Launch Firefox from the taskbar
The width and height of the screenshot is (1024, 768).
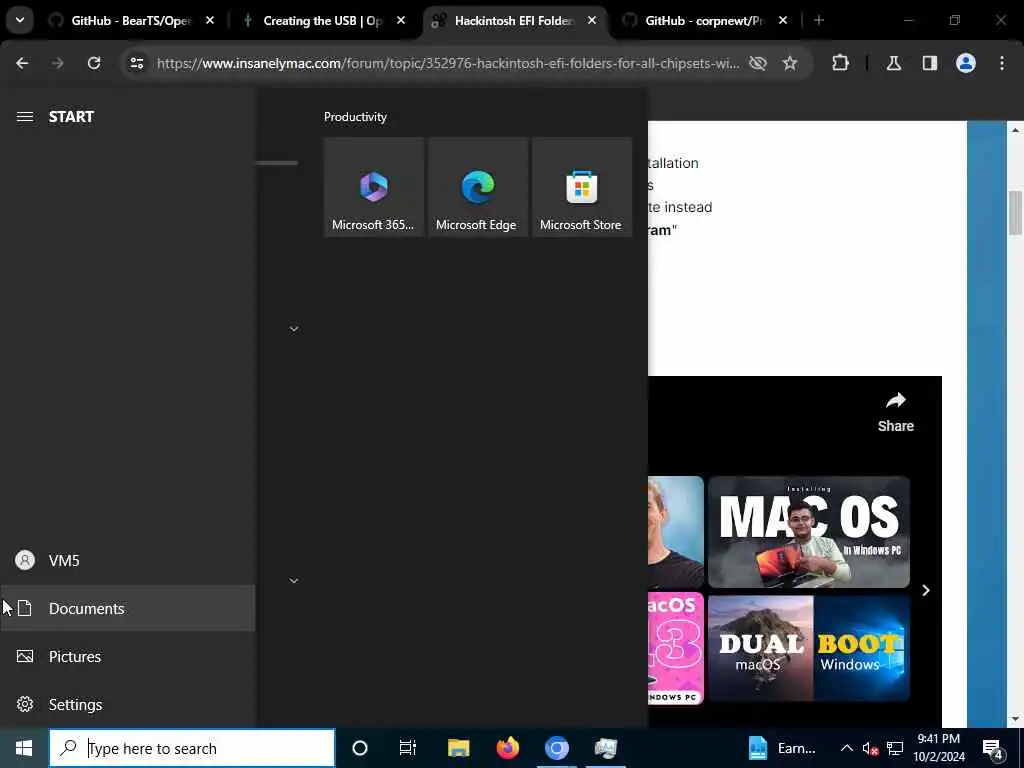tap(507, 748)
